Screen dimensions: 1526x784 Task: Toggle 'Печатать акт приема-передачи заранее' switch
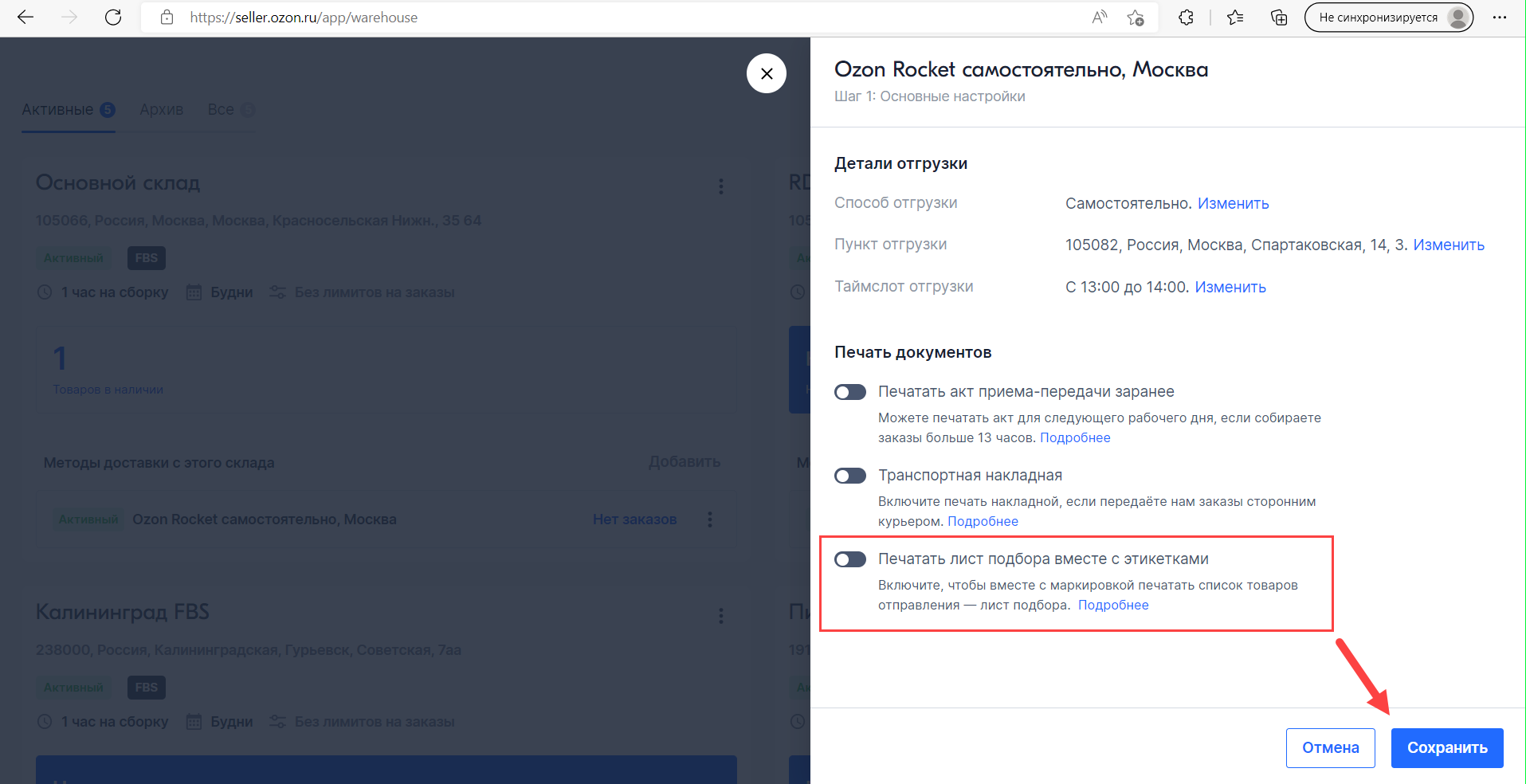click(850, 392)
